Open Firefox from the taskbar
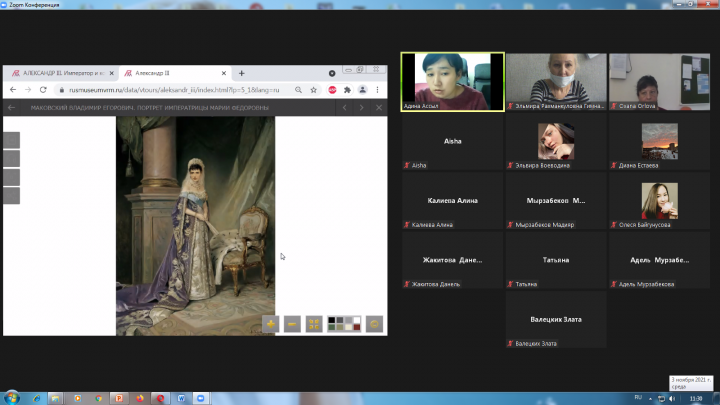720x405 pixels. coord(140,398)
